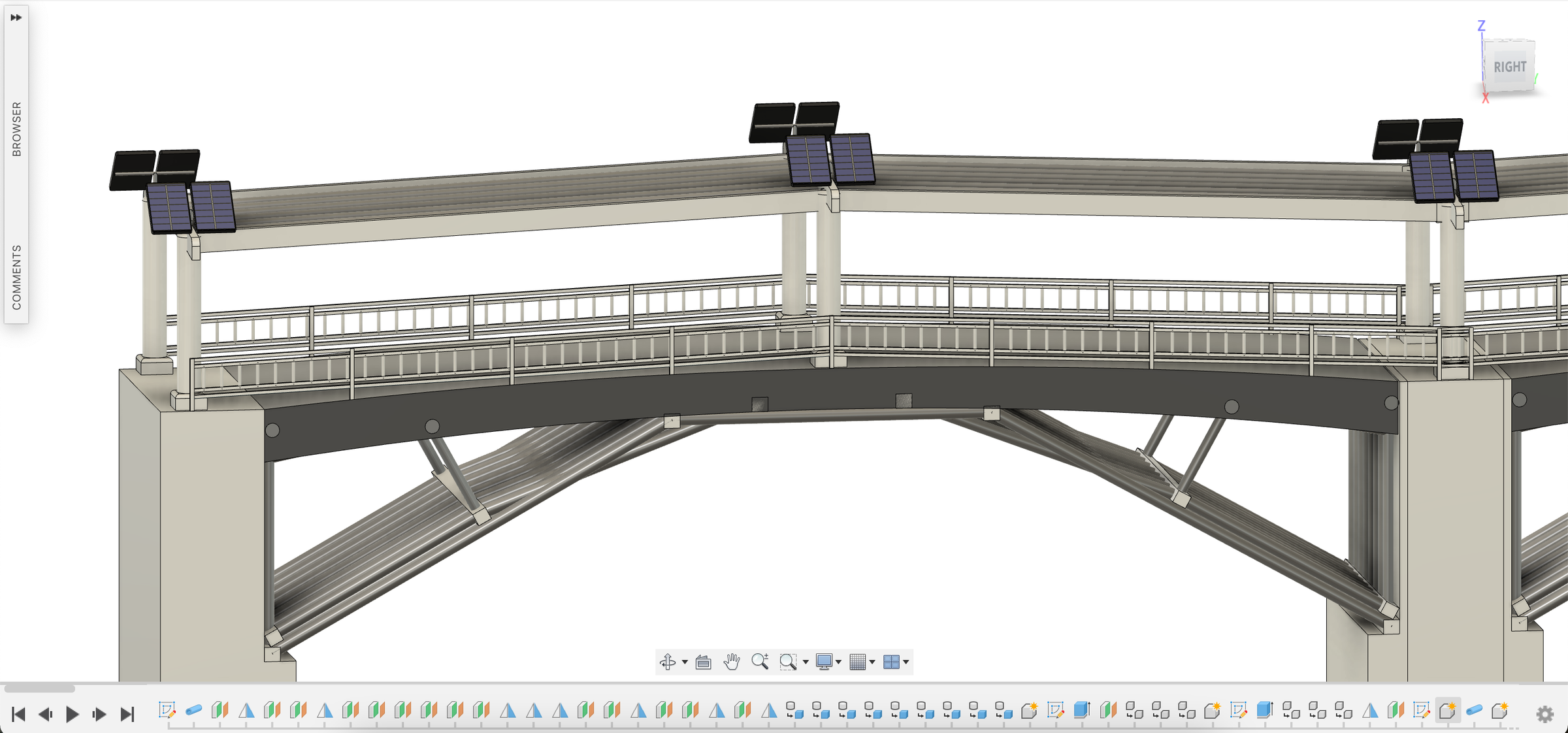Select the Zoom tool
The height and width of the screenshot is (733, 1568).
click(761, 662)
